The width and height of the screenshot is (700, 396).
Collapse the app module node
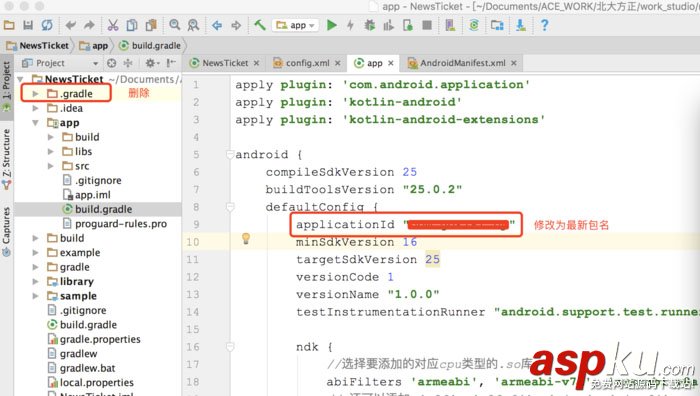click(35, 123)
